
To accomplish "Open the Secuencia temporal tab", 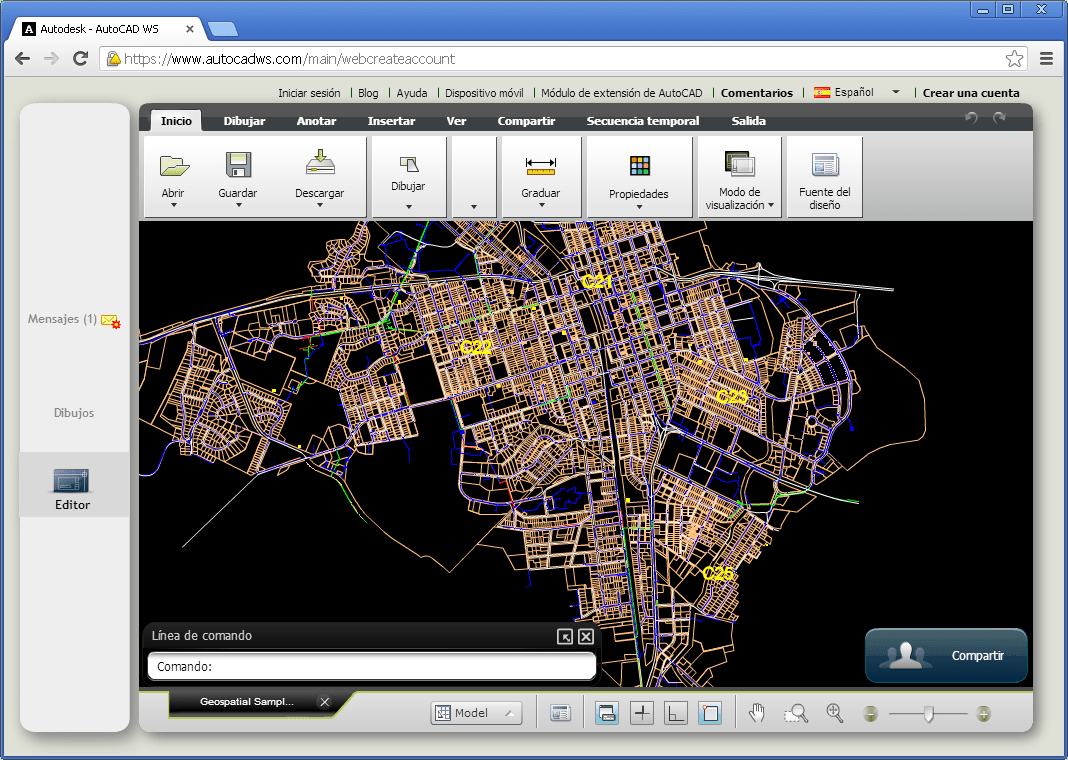I will tap(642, 121).
